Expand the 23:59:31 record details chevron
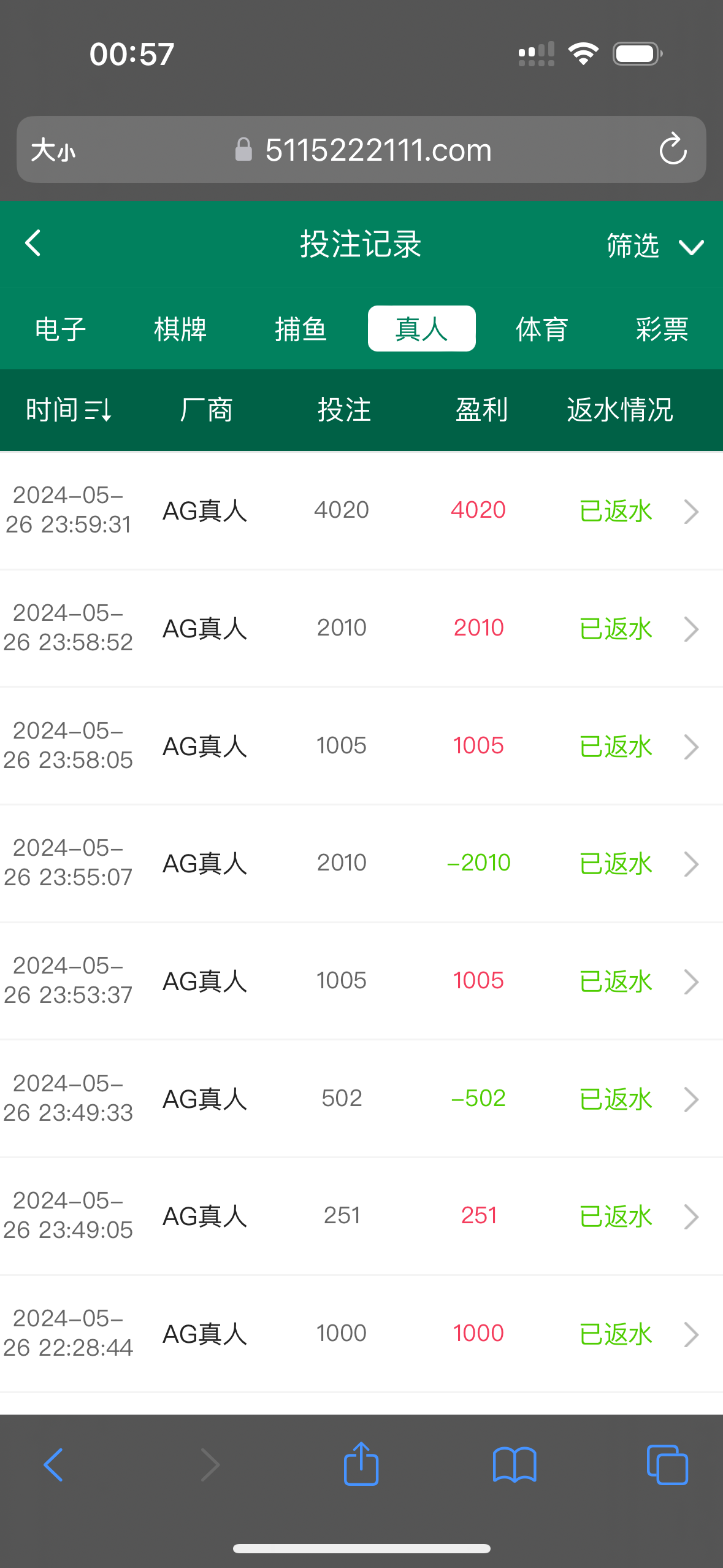The height and width of the screenshot is (1568, 723). (x=691, y=511)
